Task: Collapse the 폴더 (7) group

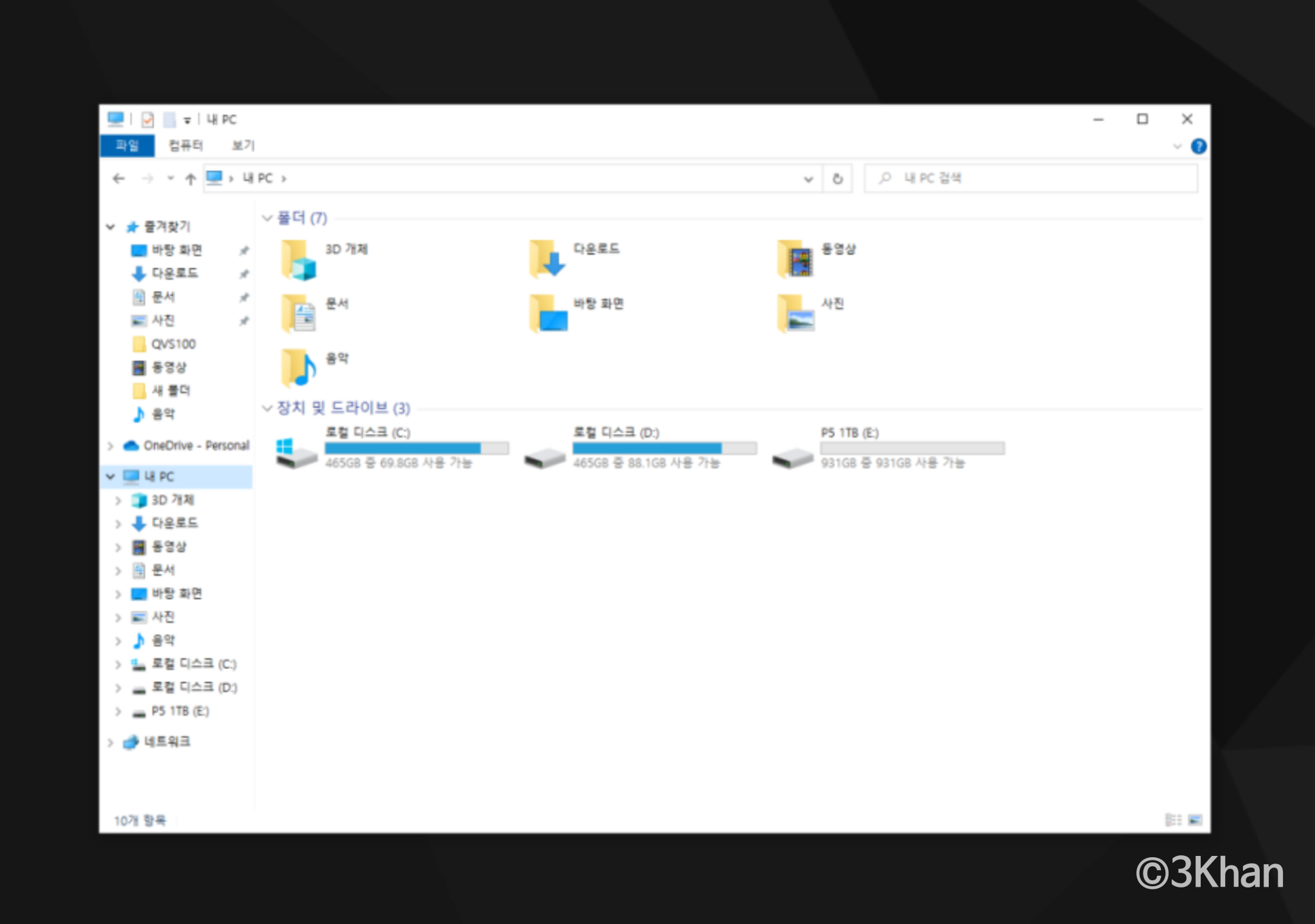Action: pyautogui.click(x=267, y=218)
